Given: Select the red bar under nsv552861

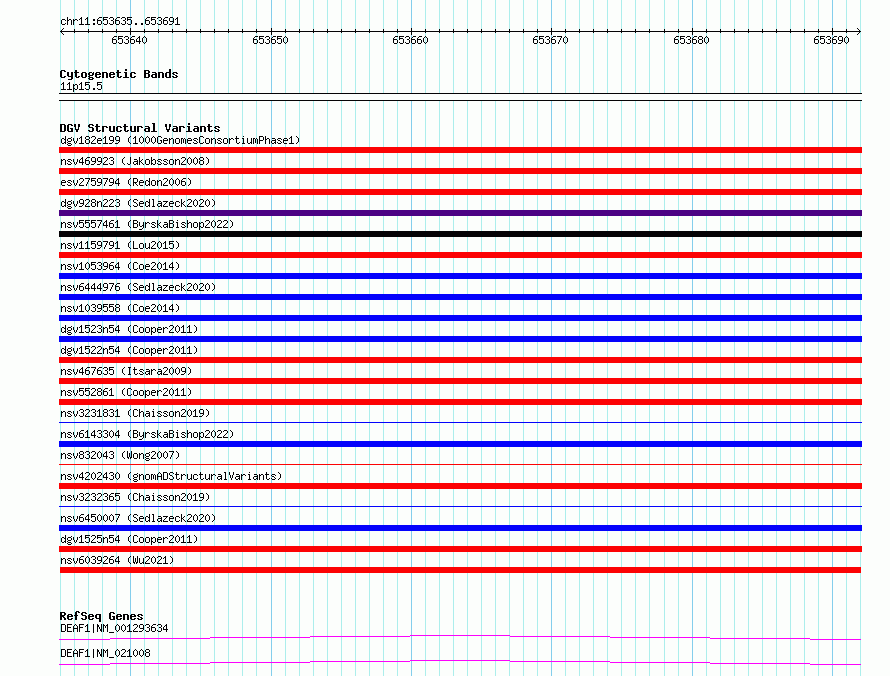Looking at the screenshot, I should pyautogui.click(x=460, y=402).
